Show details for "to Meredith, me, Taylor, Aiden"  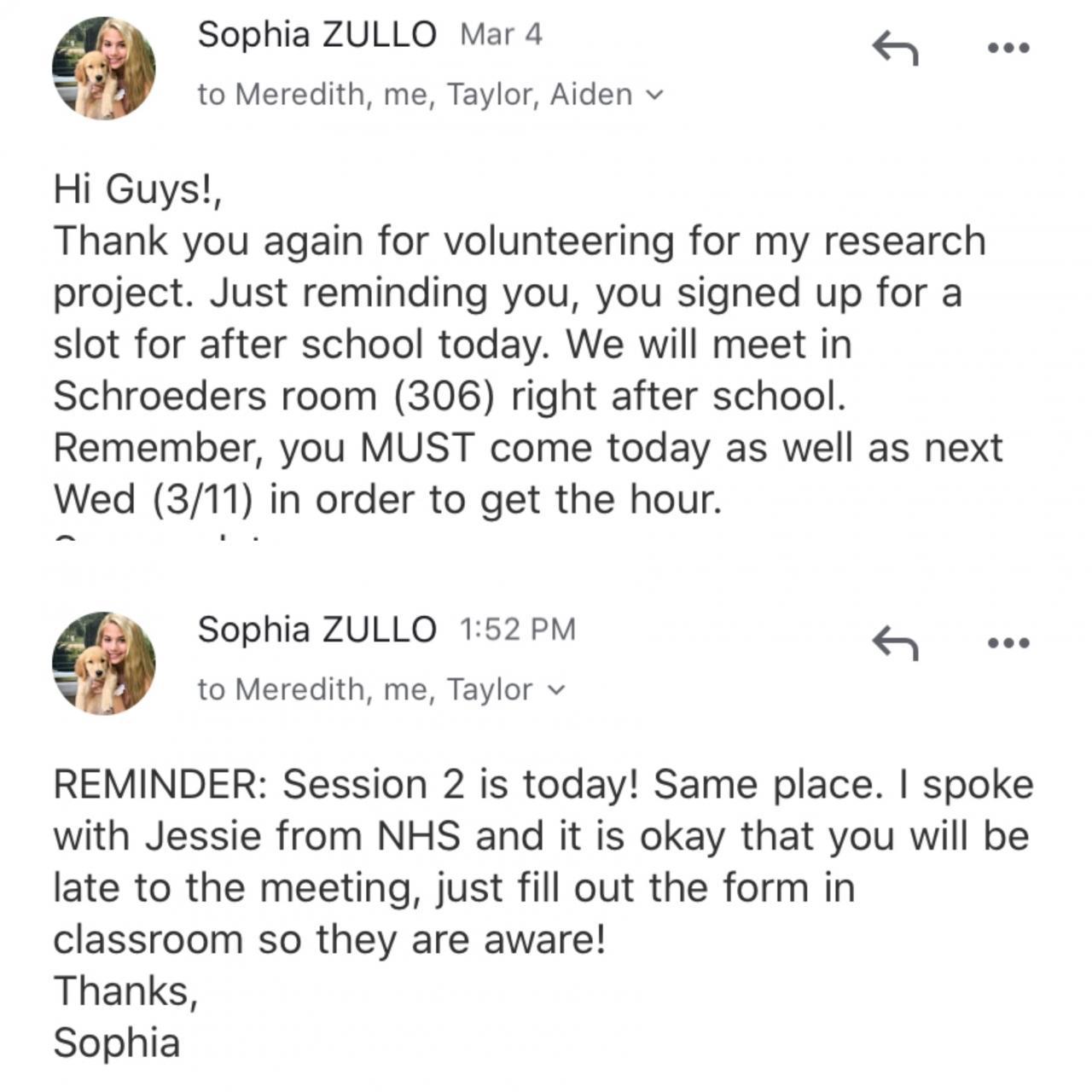(415, 94)
